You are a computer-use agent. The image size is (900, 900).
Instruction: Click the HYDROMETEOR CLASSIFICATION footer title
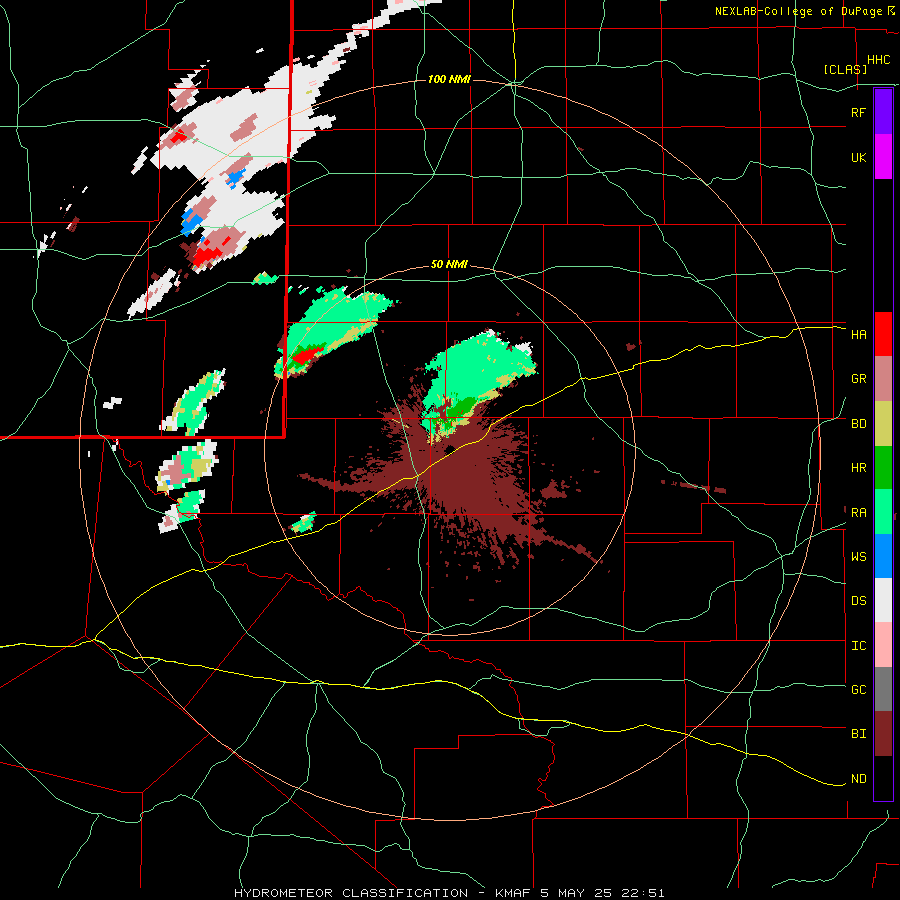(x=351, y=893)
